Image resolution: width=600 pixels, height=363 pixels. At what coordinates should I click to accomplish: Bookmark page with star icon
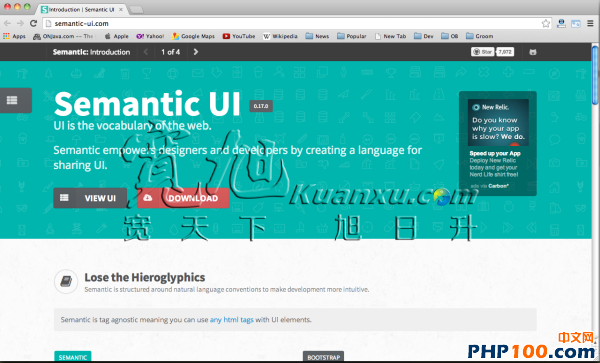click(546, 23)
